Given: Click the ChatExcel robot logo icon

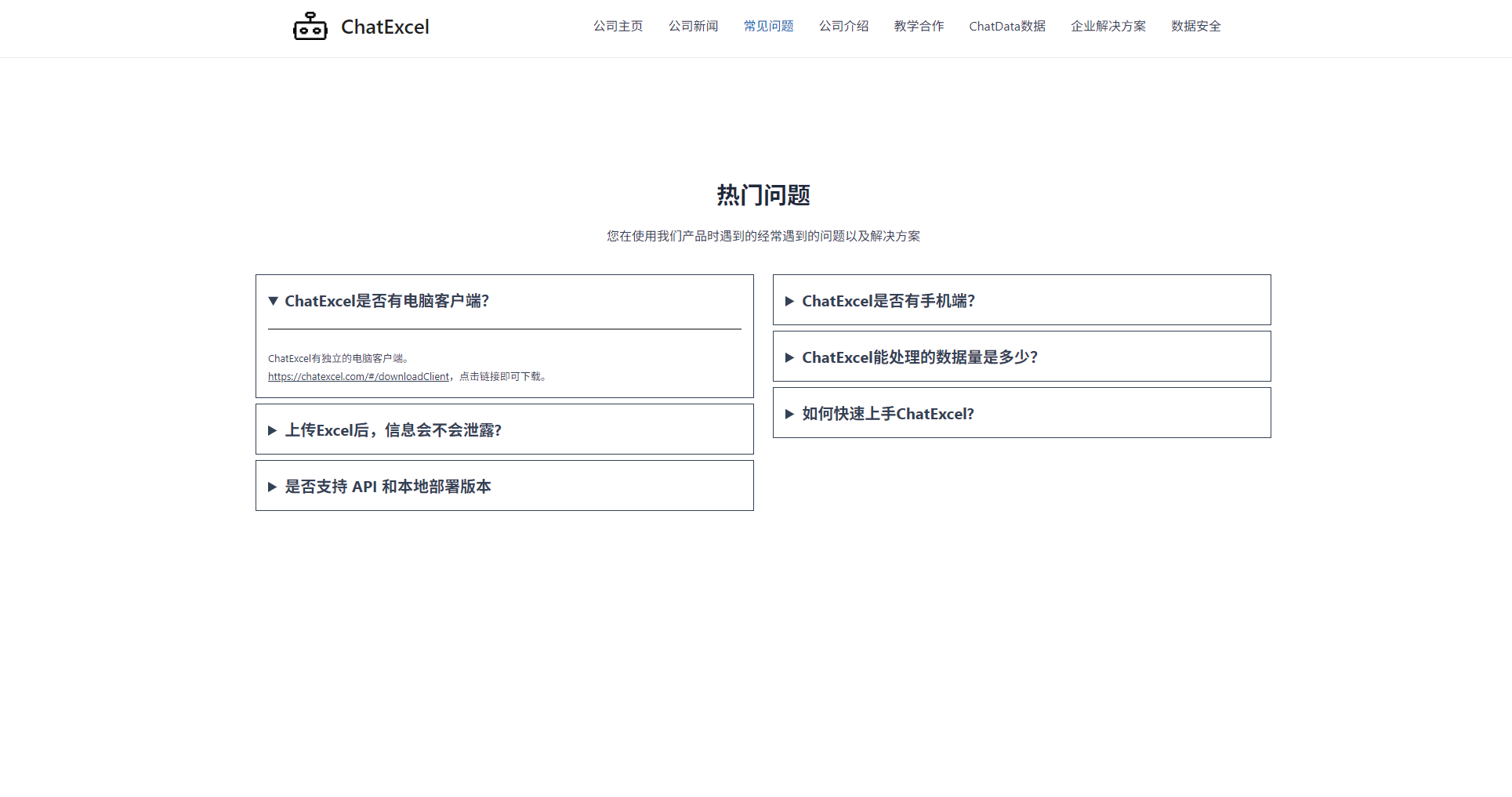Looking at the screenshot, I should point(310,26).
